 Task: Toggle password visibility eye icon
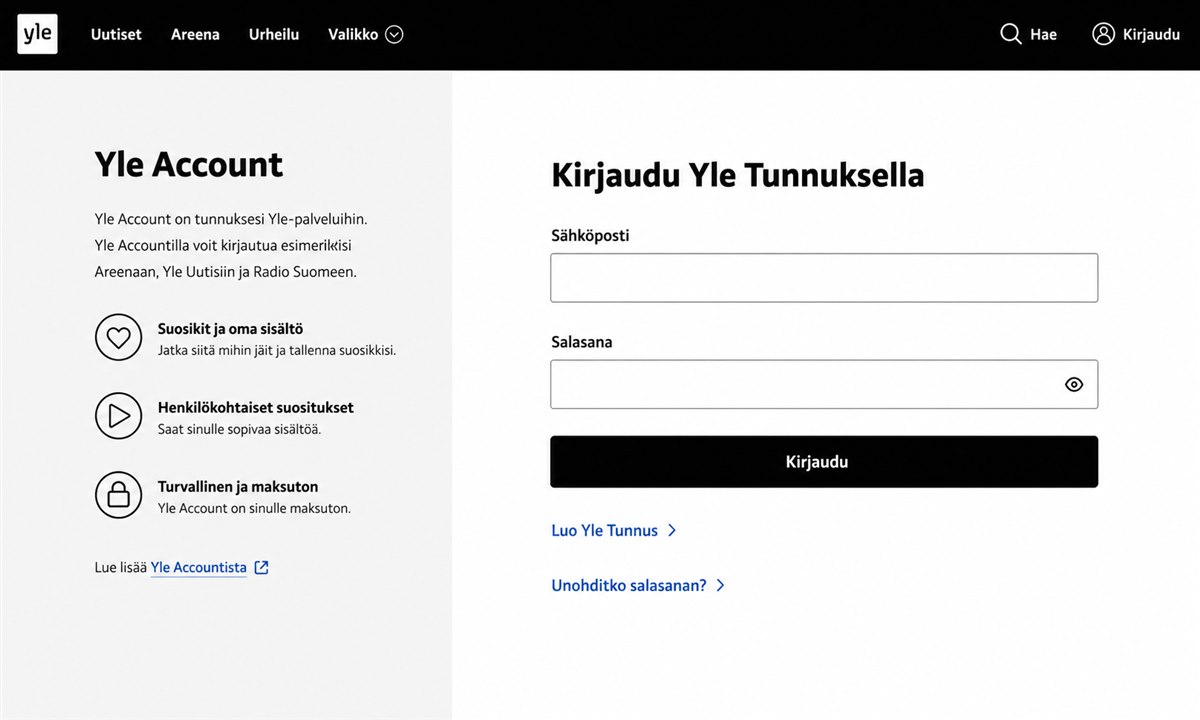click(x=1074, y=384)
